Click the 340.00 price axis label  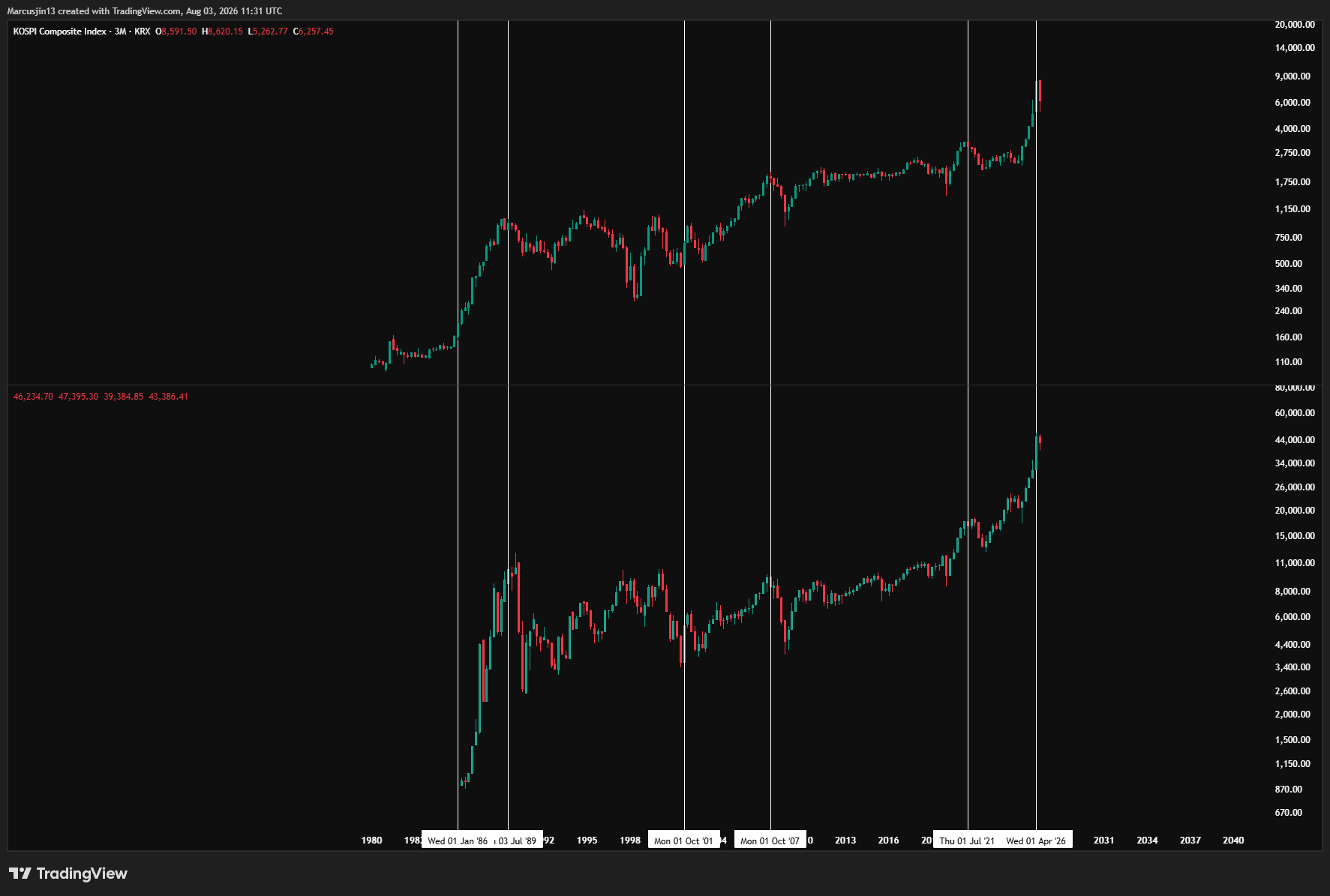point(1289,289)
